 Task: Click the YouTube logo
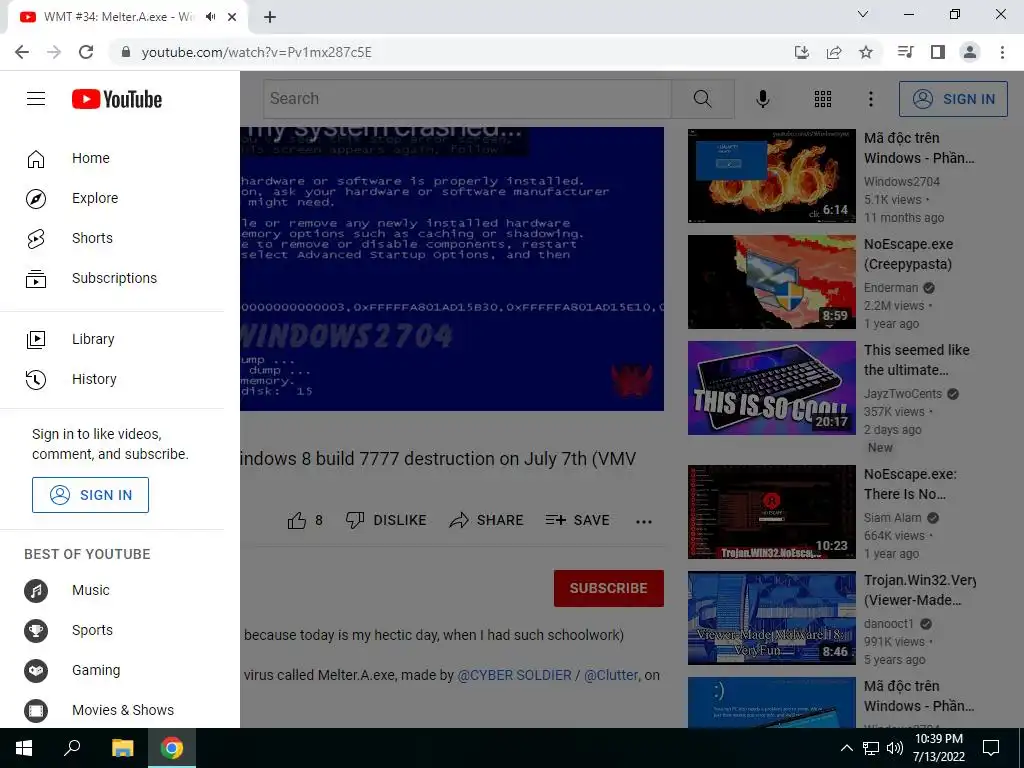(117, 99)
